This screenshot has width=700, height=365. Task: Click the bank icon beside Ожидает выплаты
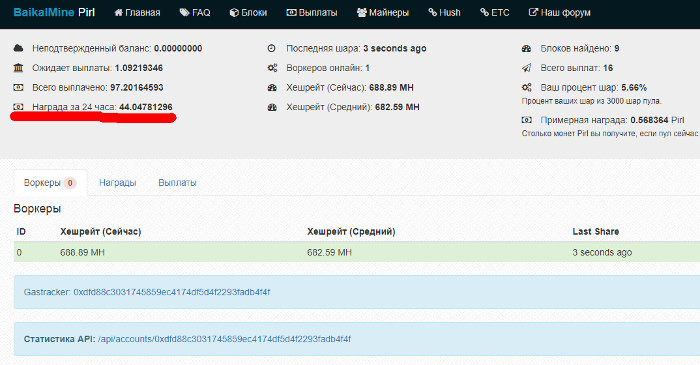18,68
